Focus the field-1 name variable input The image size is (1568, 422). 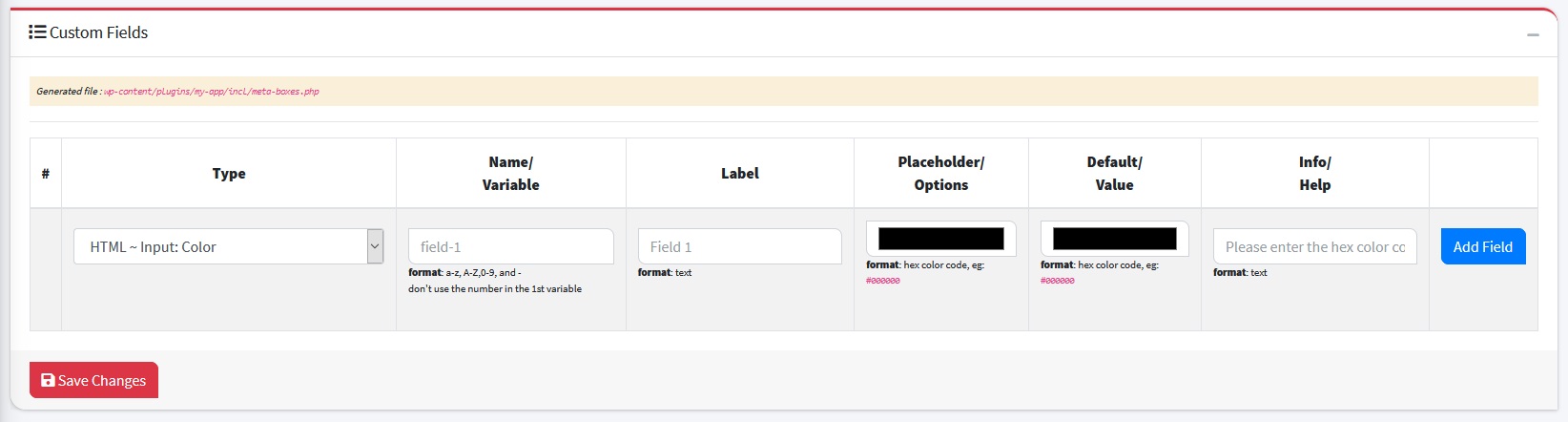tap(510, 246)
